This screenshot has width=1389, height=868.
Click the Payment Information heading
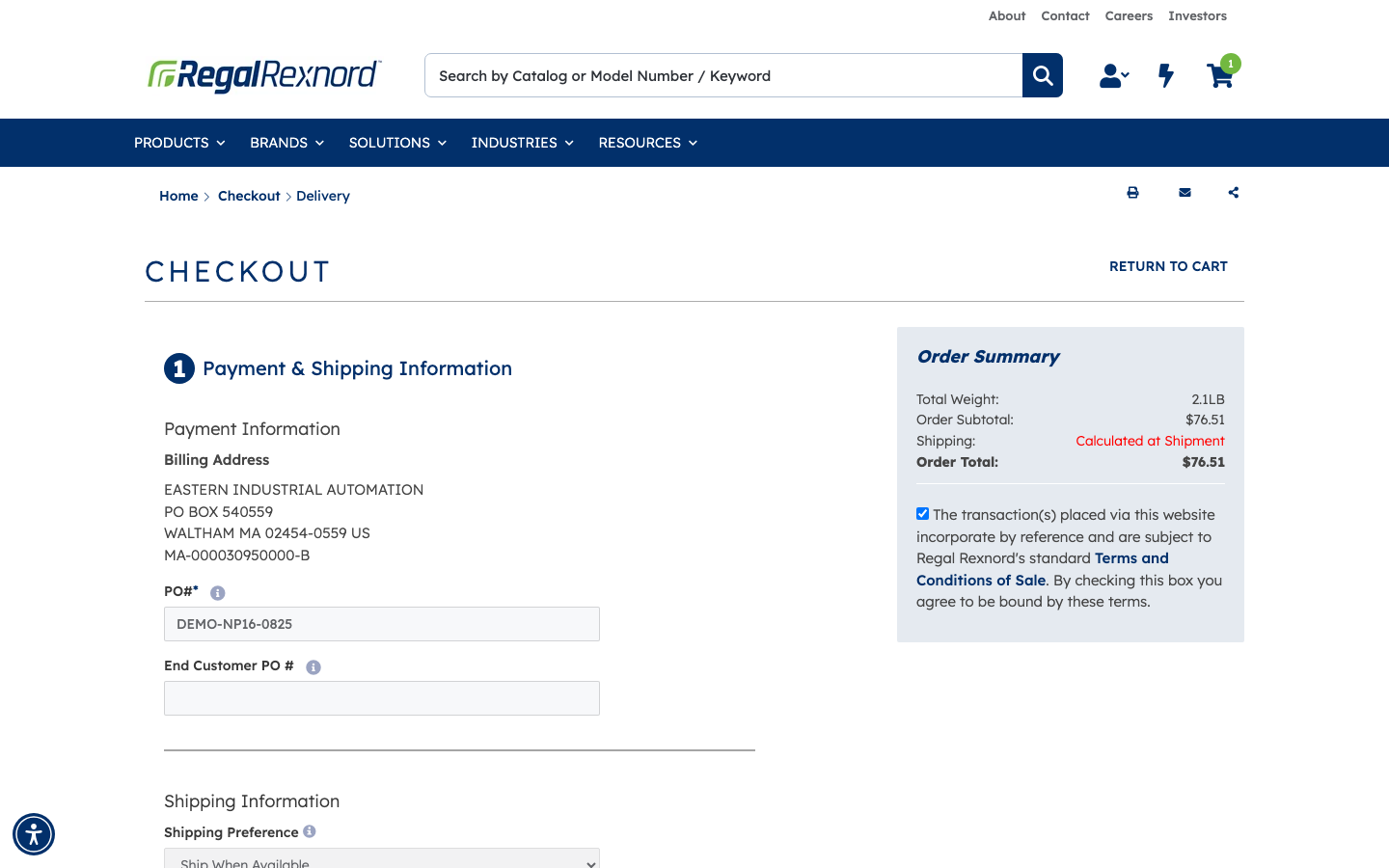[x=252, y=429]
